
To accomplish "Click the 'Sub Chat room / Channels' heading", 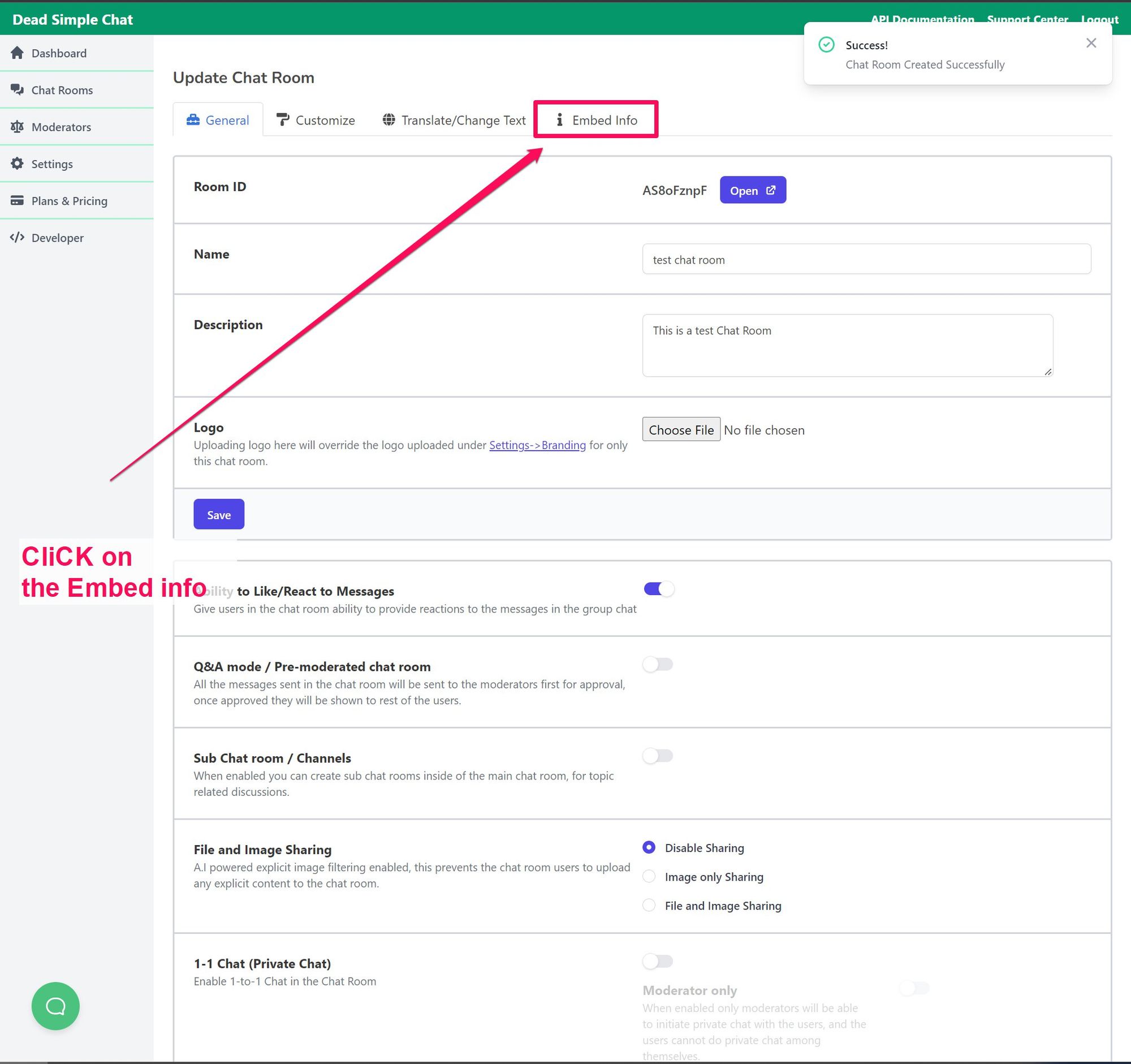I will [x=272, y=758].
